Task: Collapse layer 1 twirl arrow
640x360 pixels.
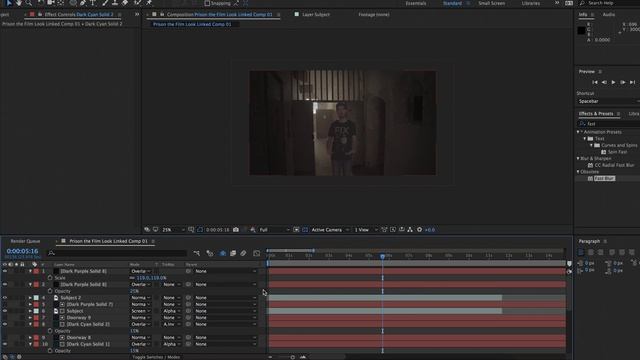Action: point(30,271)
